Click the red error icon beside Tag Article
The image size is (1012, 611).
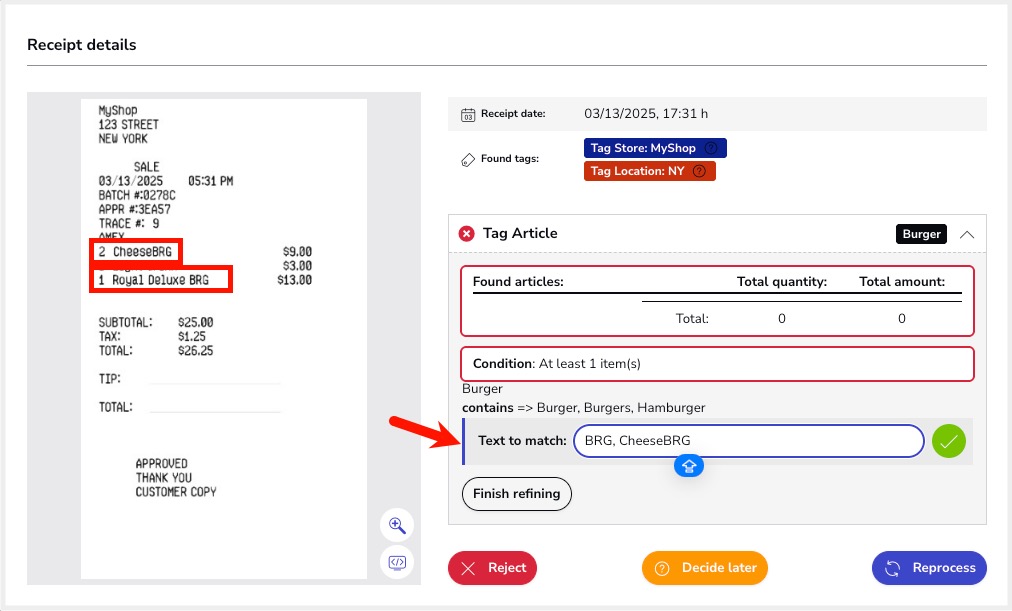coord(466,233)
